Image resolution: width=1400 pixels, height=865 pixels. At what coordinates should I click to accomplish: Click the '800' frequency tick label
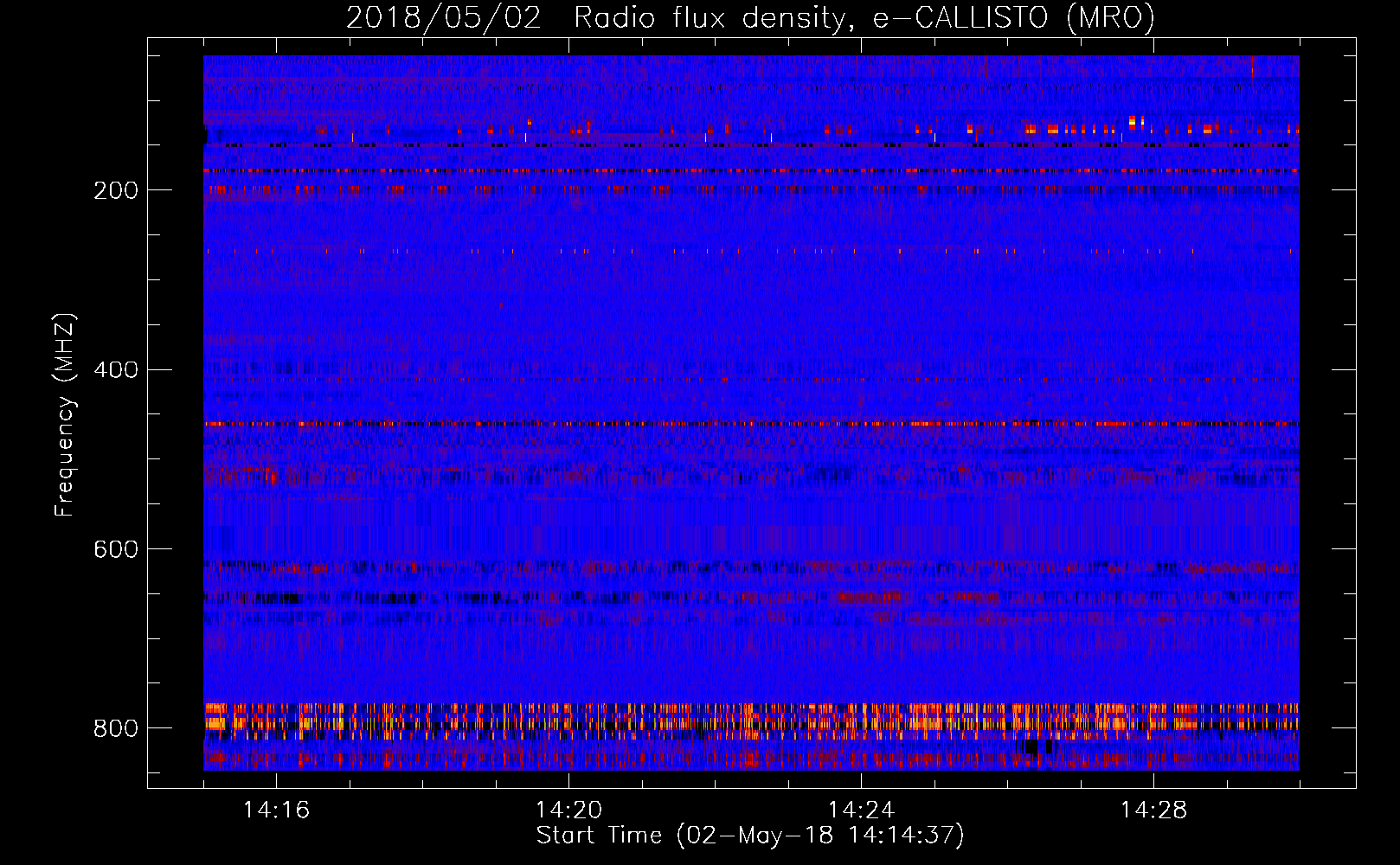115,728
